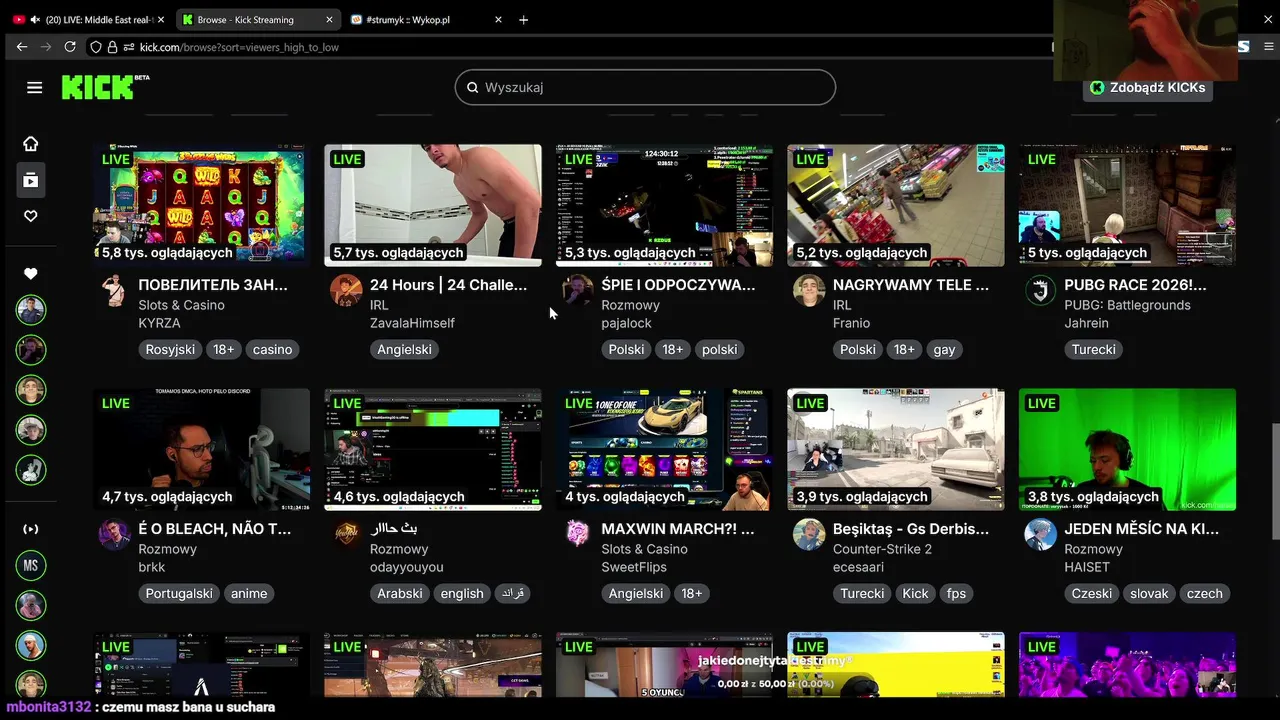
Task: Open the ZavalaHimself 24 Hours stream thumbnail
Action: pyautogui.click(x=433, y=205)
